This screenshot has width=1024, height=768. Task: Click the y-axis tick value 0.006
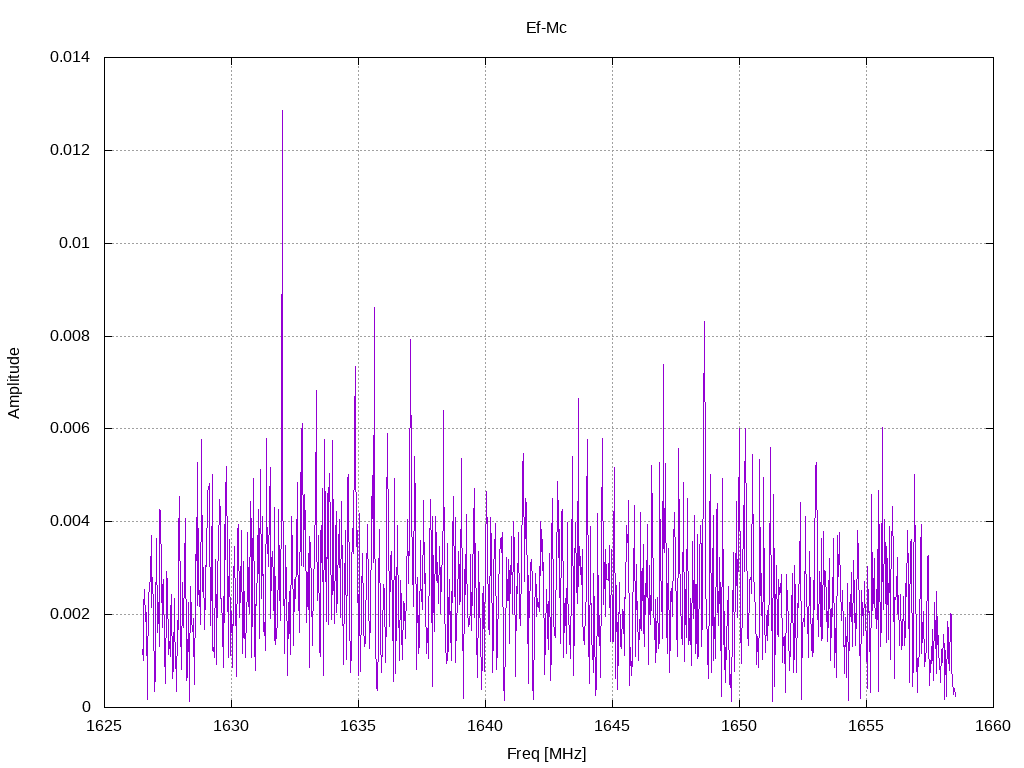tap(70, 428)
